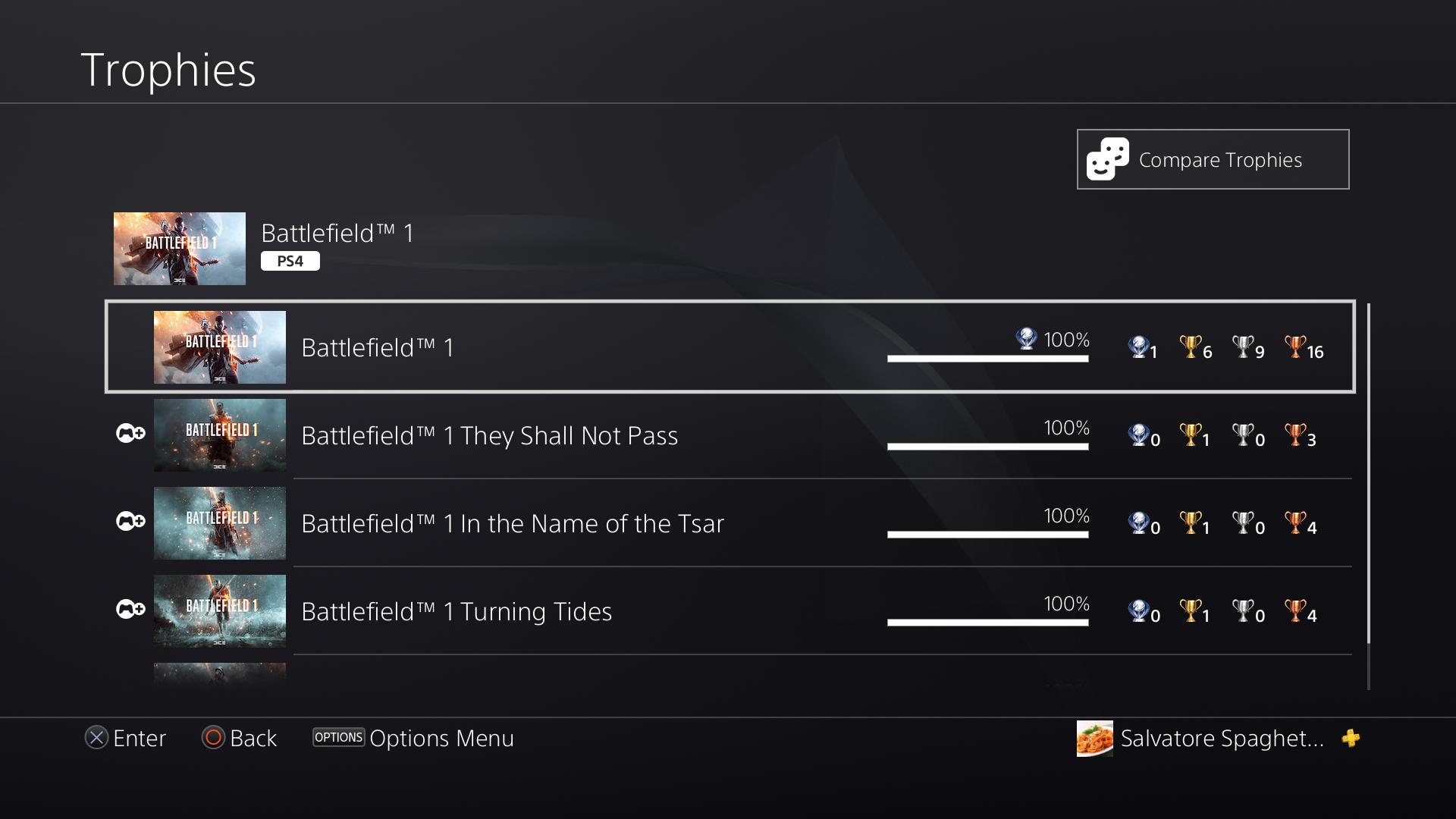Click the PS4 platform badge on Battlefield 1

[292, 260]
